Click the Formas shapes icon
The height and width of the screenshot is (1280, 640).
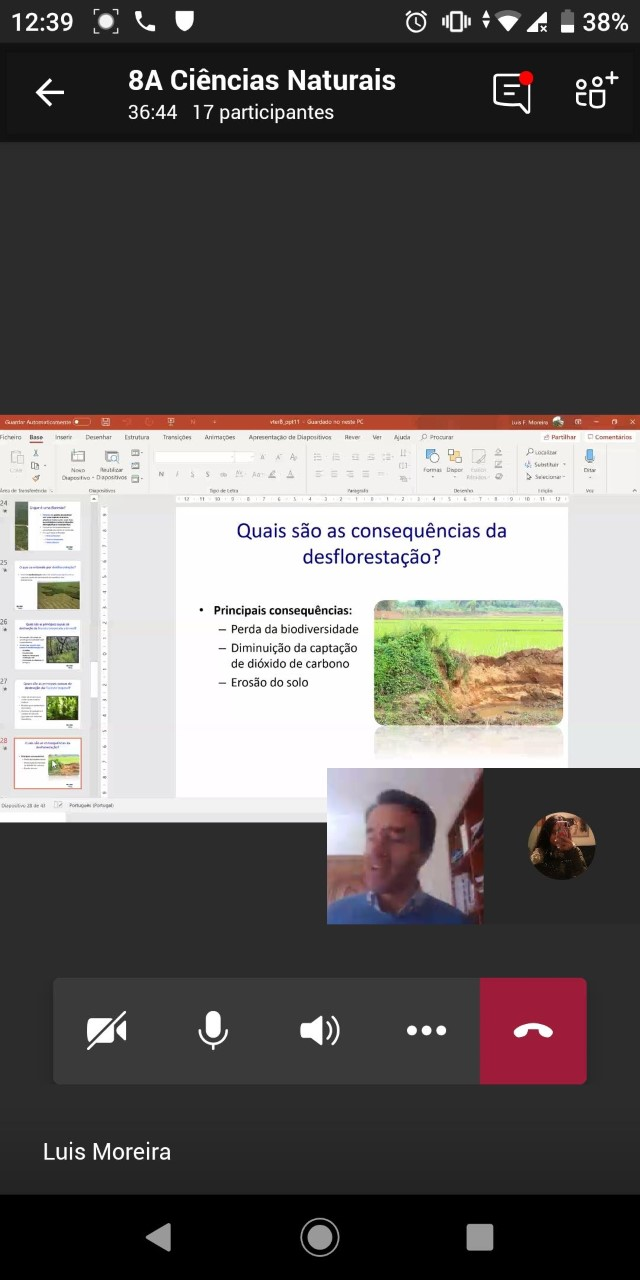point(432,459)
